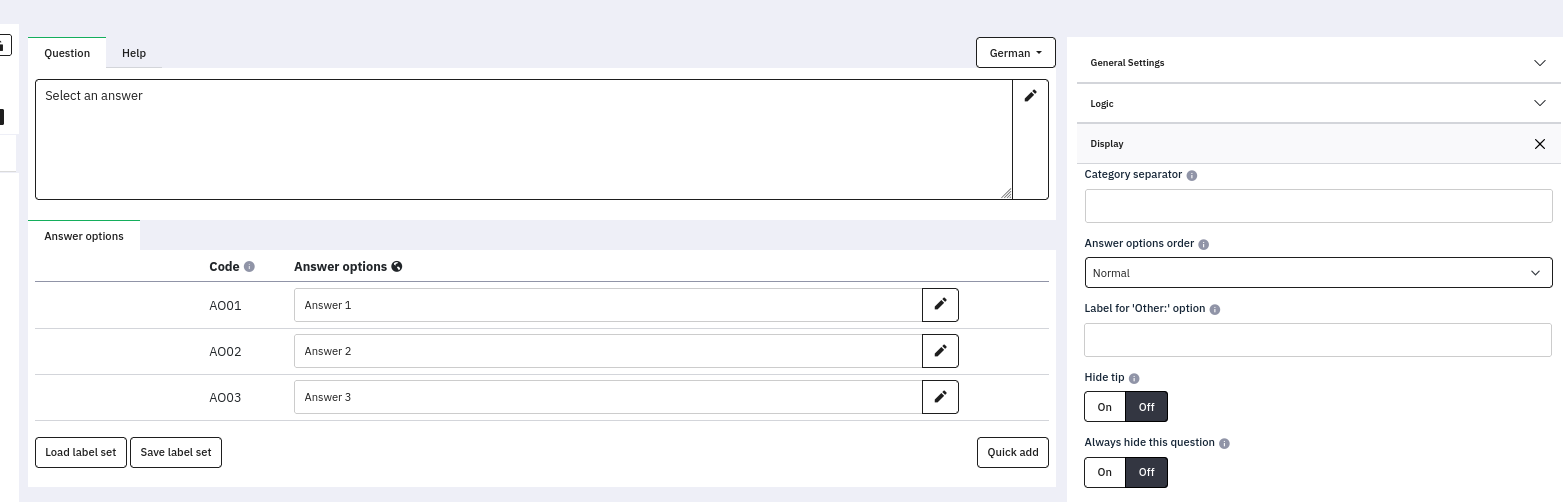The width and height of the screenshot is (1563, 502).
Task: Click the Quick add button
Action: pyautogui.click(x=1012, y=452)
